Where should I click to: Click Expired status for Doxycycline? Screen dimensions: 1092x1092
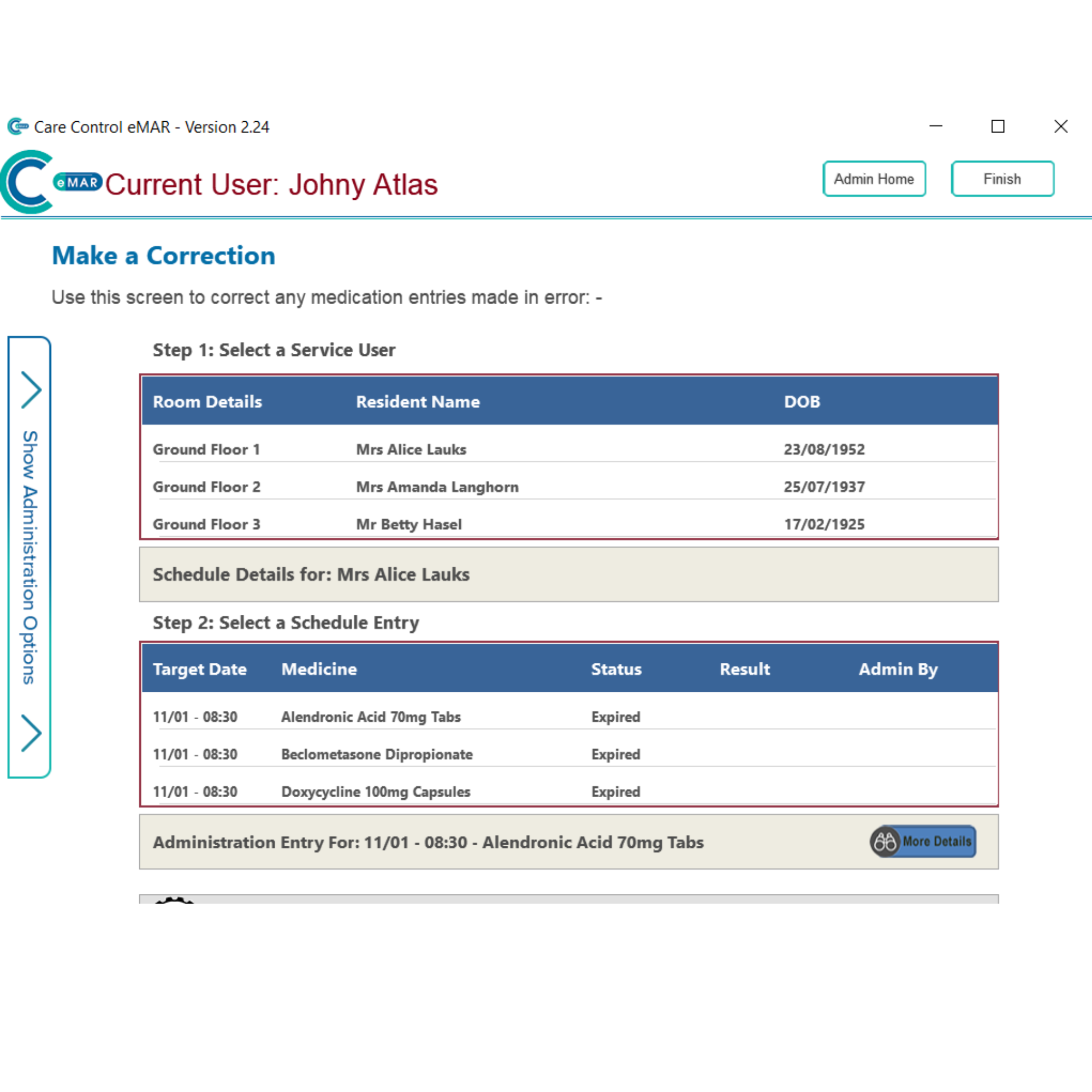615,791
